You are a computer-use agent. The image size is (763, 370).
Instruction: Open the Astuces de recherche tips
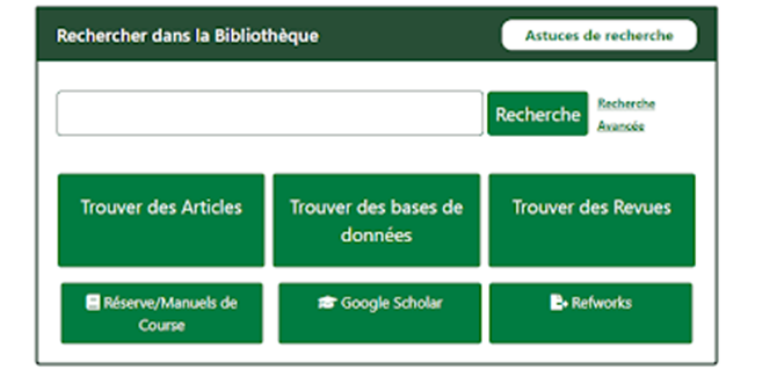(x=599, y=35)
